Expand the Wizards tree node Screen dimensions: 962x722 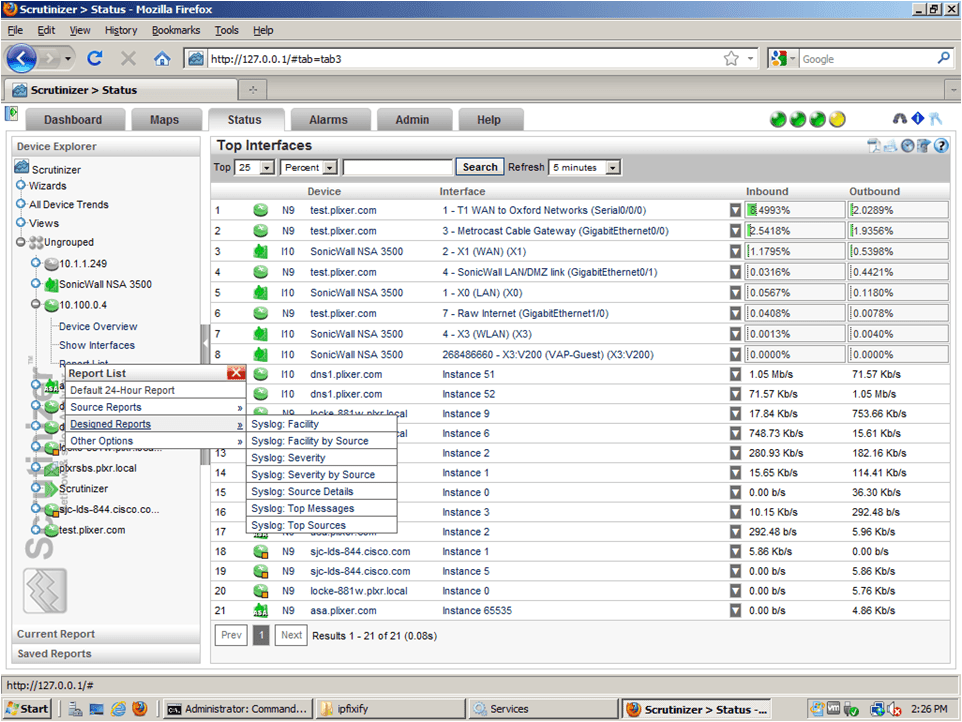21,185
